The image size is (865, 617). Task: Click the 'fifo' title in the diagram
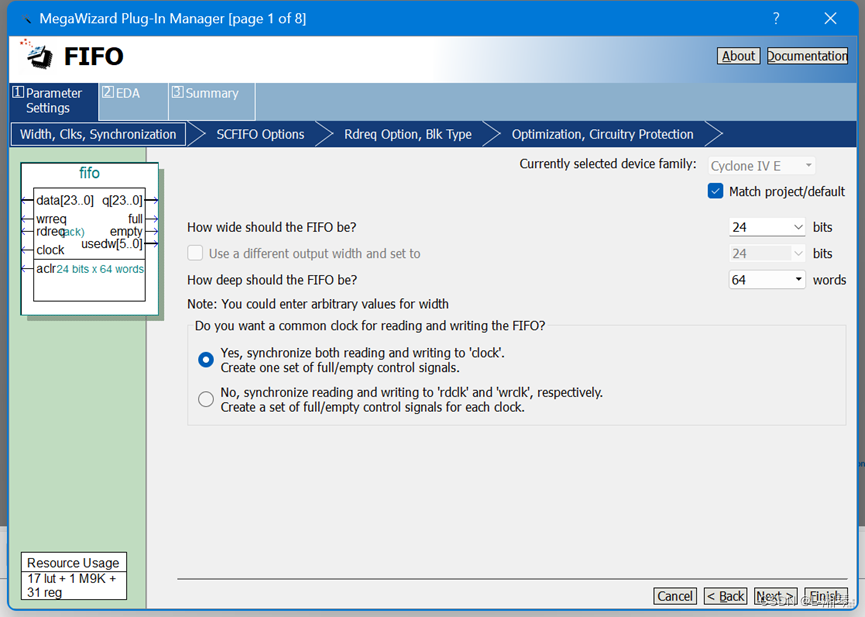pyautogui.click(x=89, y=173)
